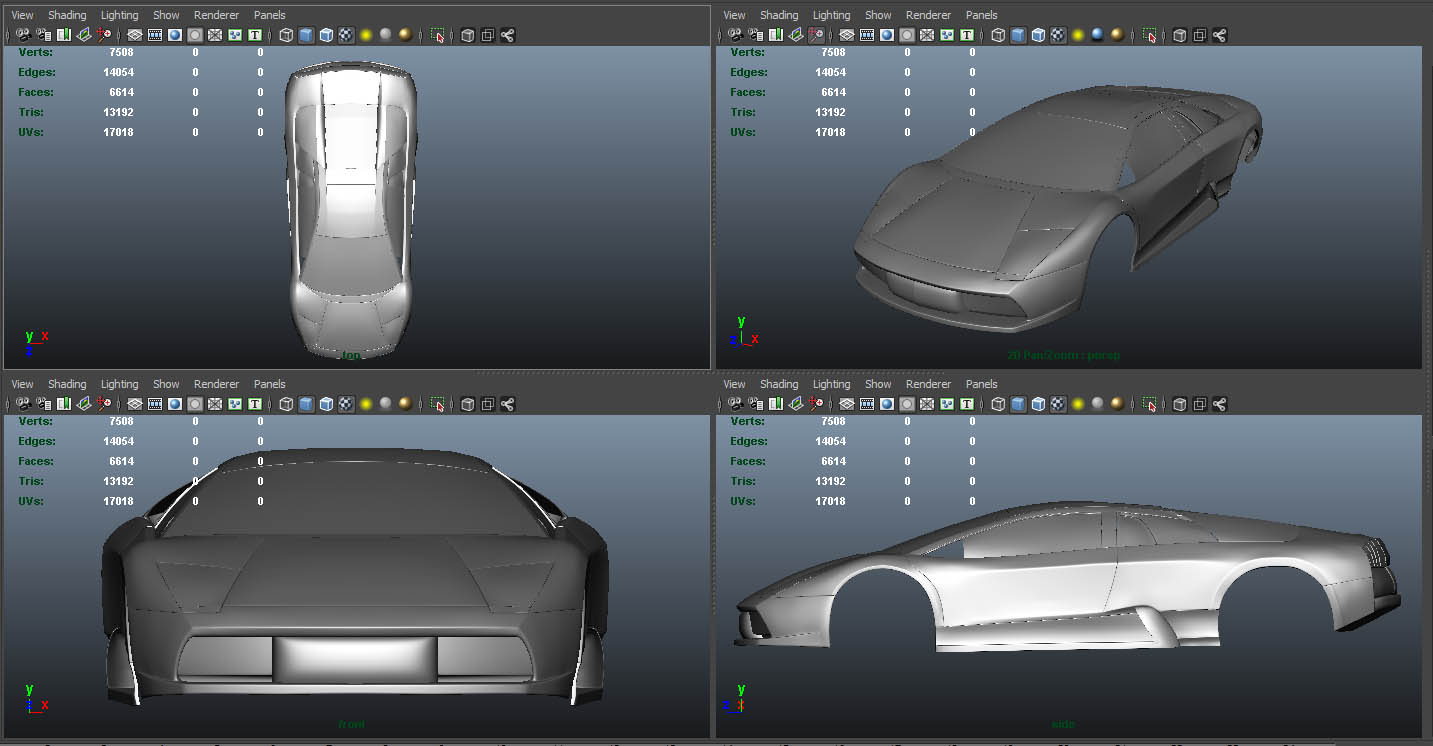Click grey Shadows sphere in front panel

pos(385,404)
